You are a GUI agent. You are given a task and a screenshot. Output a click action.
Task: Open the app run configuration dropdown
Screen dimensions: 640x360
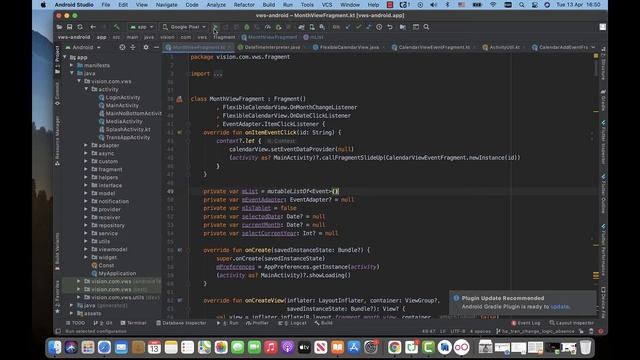coord(142,27)
